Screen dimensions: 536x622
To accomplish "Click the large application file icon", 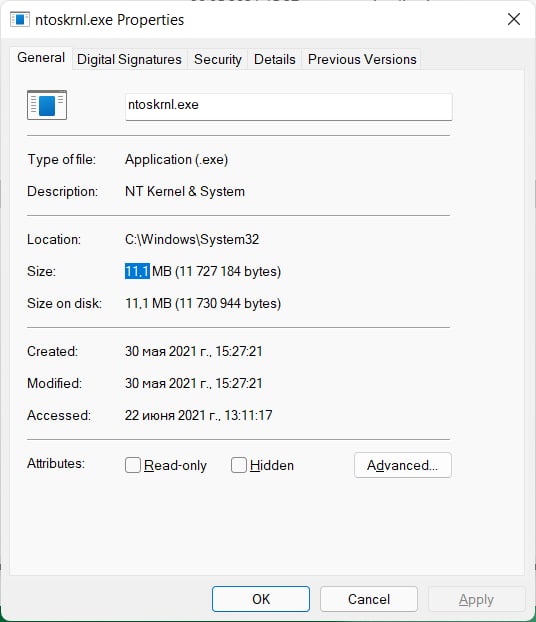I will click(x=47, y=105).
